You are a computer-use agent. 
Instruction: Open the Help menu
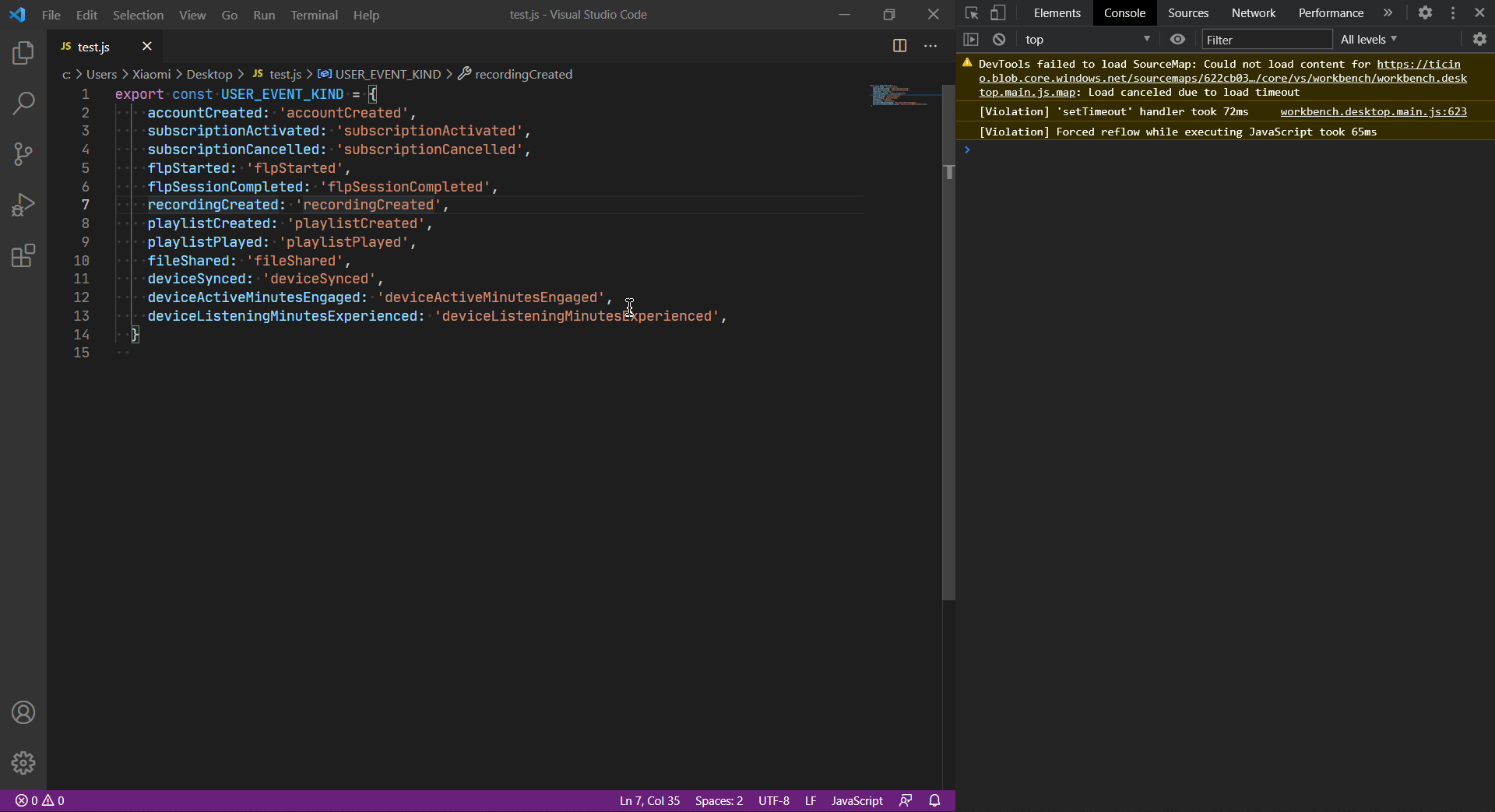pyautogui.click(x=366, y=15)
